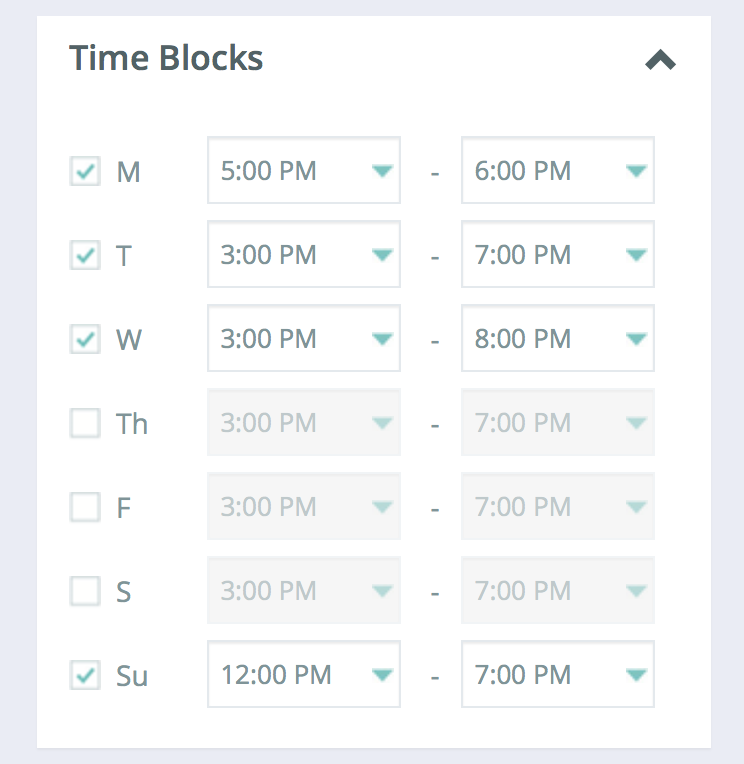Screen dimensions: 744x764
Task: Open Sunday end time 7:00 PM dropdown
Action: point(557,675)
